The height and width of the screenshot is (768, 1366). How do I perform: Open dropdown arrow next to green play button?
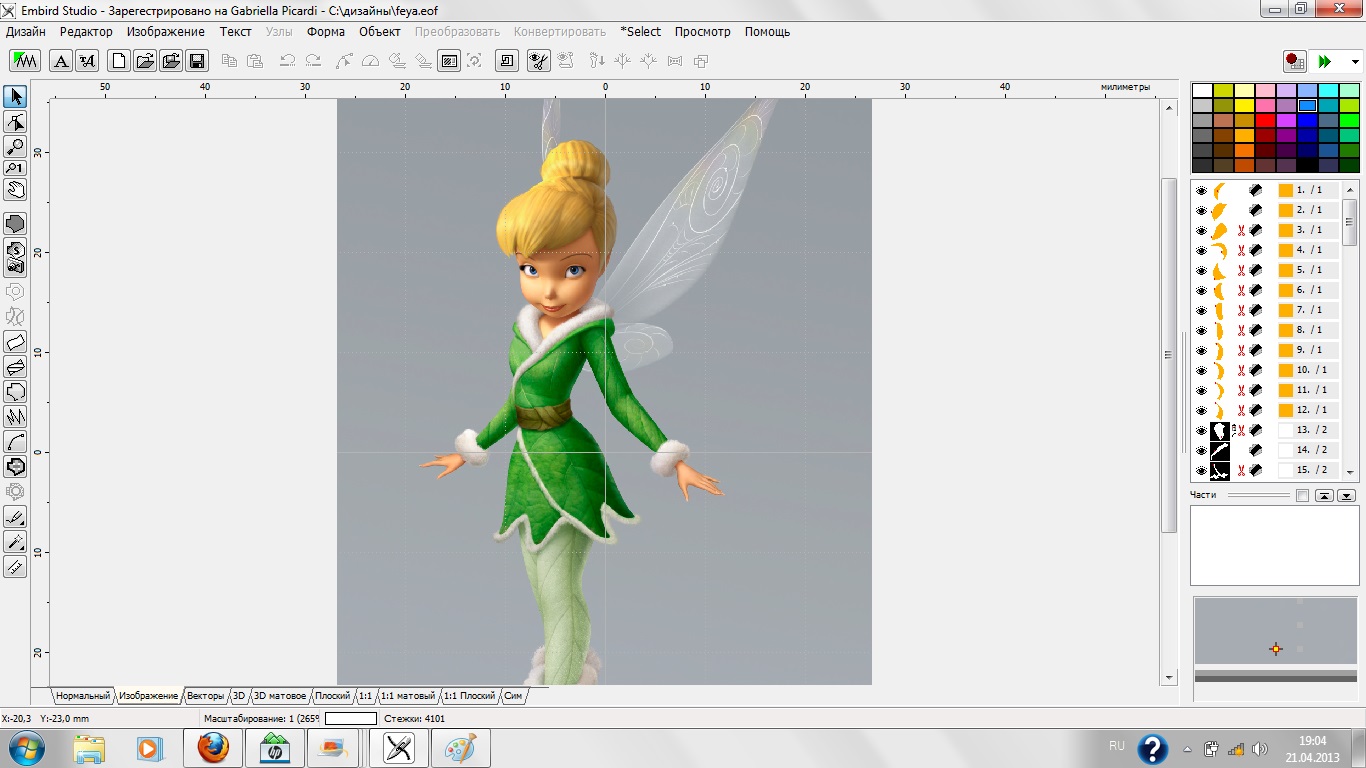click(x=1355, y=62)
